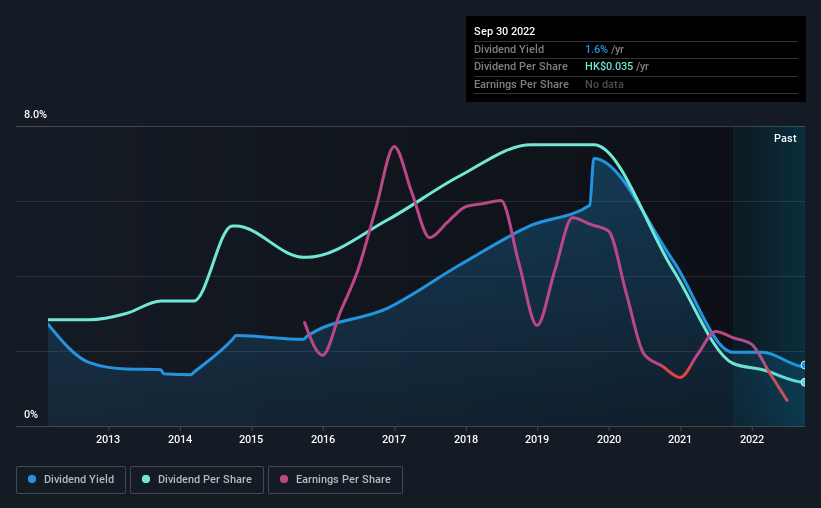The image size is (821, 508).
Task: Toggle the Earnings Per Share legend button
Action: (x=335, y=480)
